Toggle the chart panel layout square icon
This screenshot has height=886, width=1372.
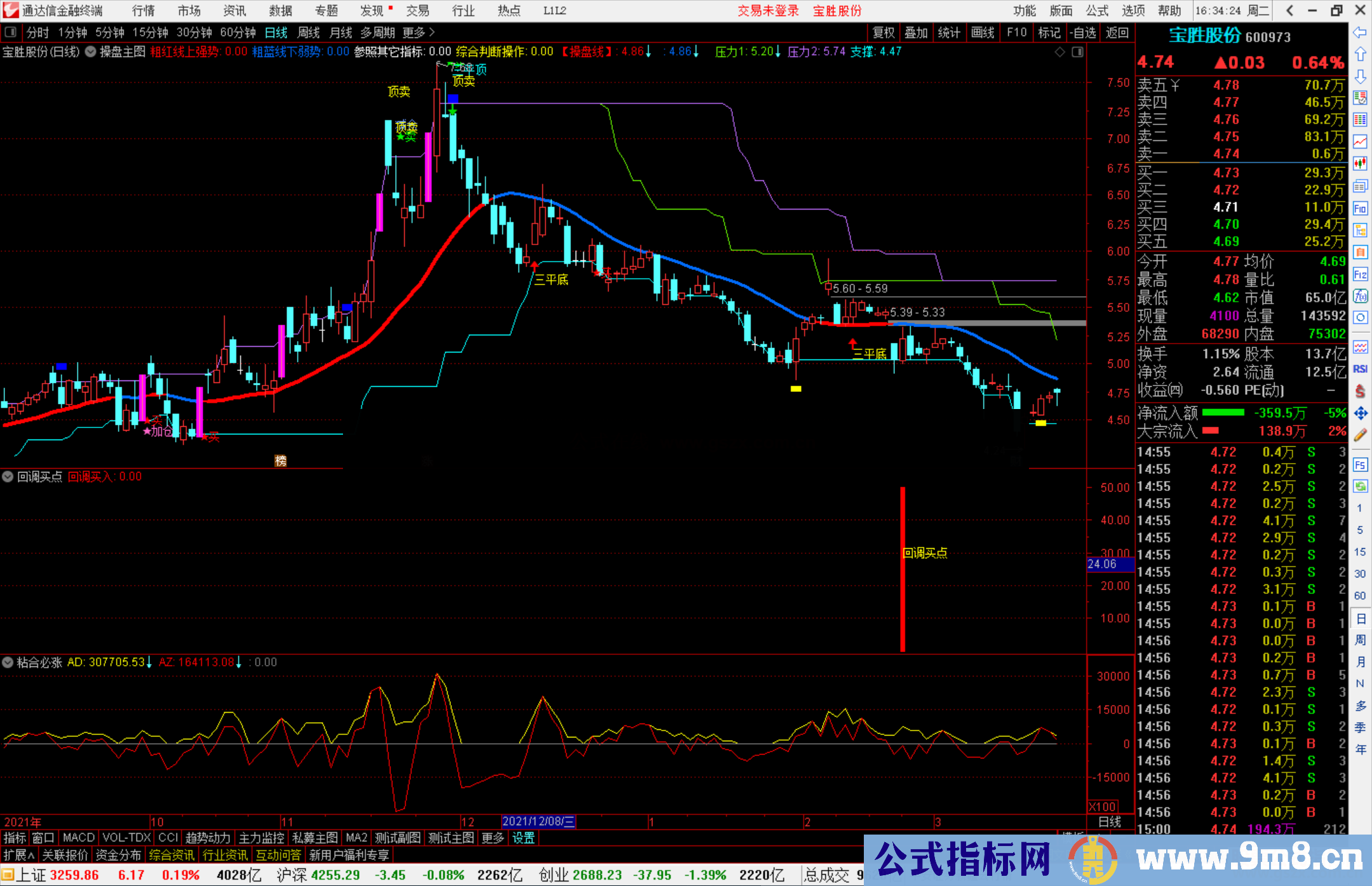(x=1077, y=52)
